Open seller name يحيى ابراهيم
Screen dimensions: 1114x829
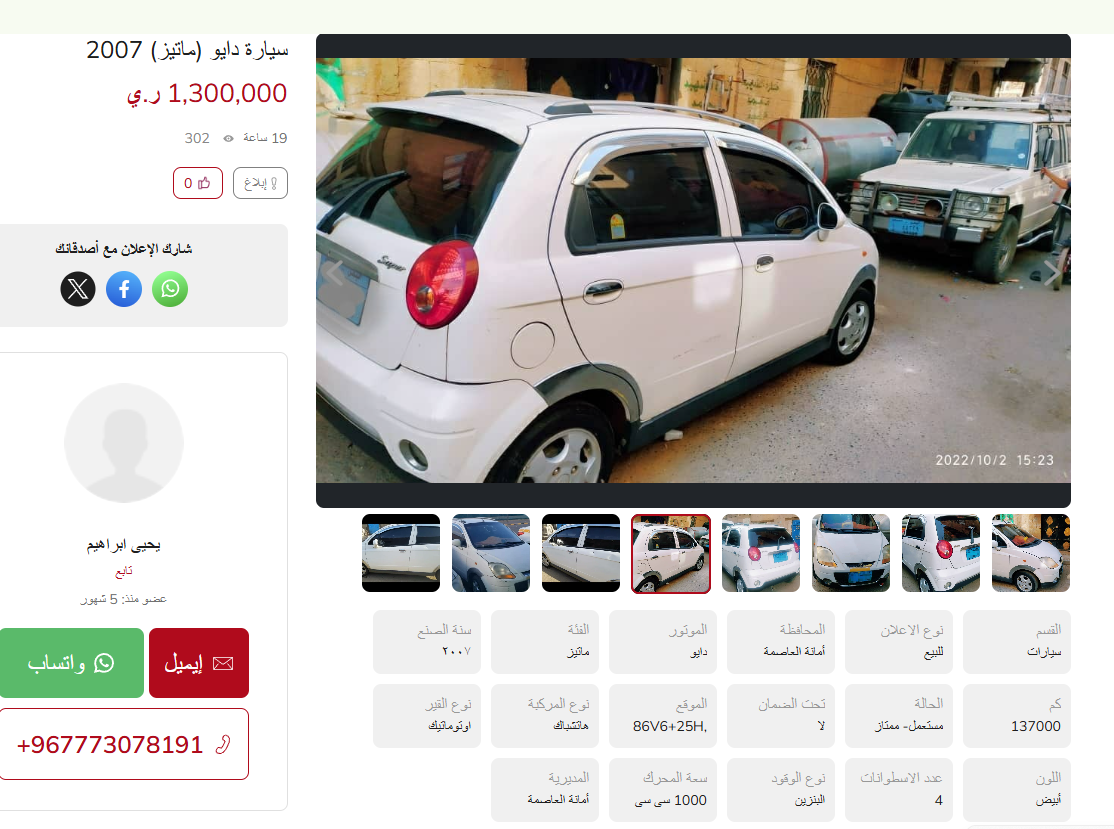(x=124, y=545)
